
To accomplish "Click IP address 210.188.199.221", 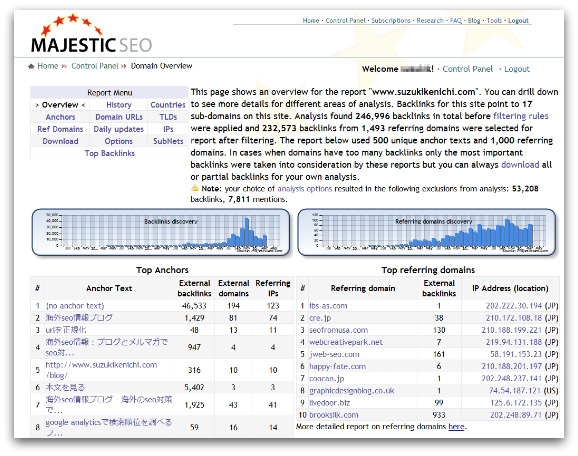I will coord(512,330).
